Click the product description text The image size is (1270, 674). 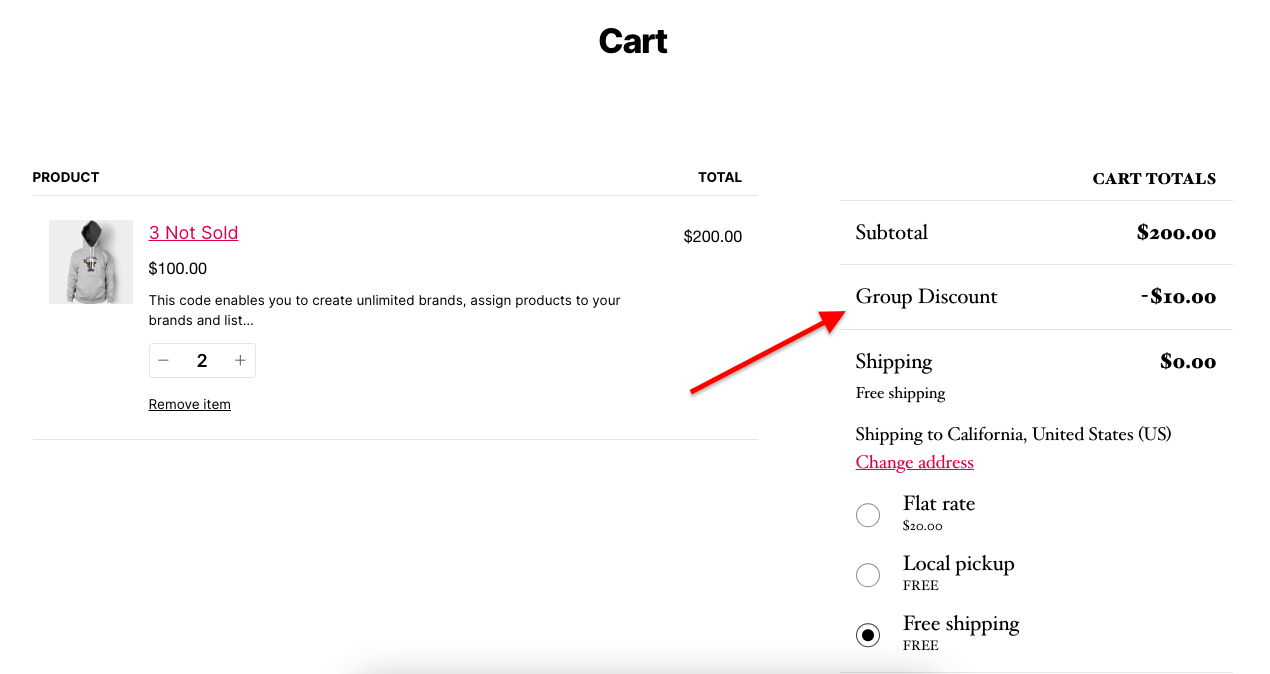tap(384, 310)
